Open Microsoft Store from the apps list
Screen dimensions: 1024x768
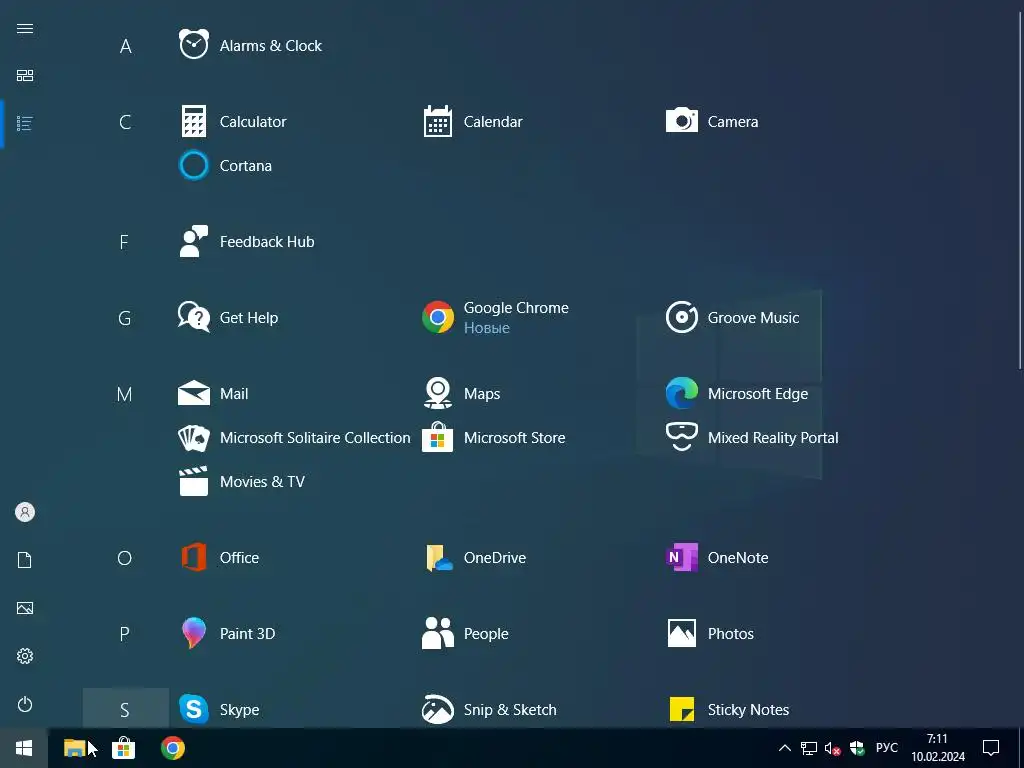pyautogui.click(x=494, y=438)
